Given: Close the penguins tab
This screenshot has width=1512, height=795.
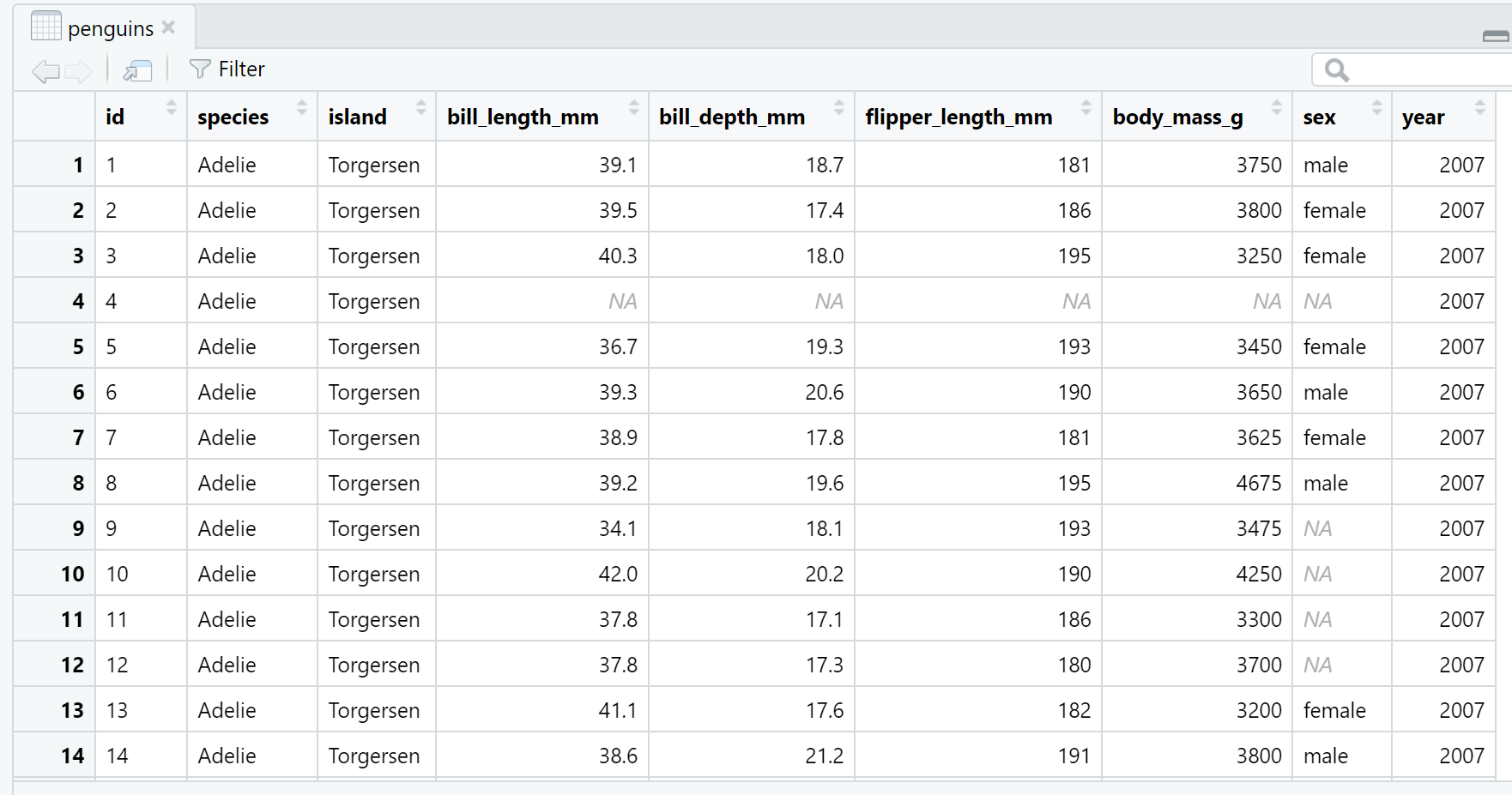Looking at the screenshot, I should [169, 27].
